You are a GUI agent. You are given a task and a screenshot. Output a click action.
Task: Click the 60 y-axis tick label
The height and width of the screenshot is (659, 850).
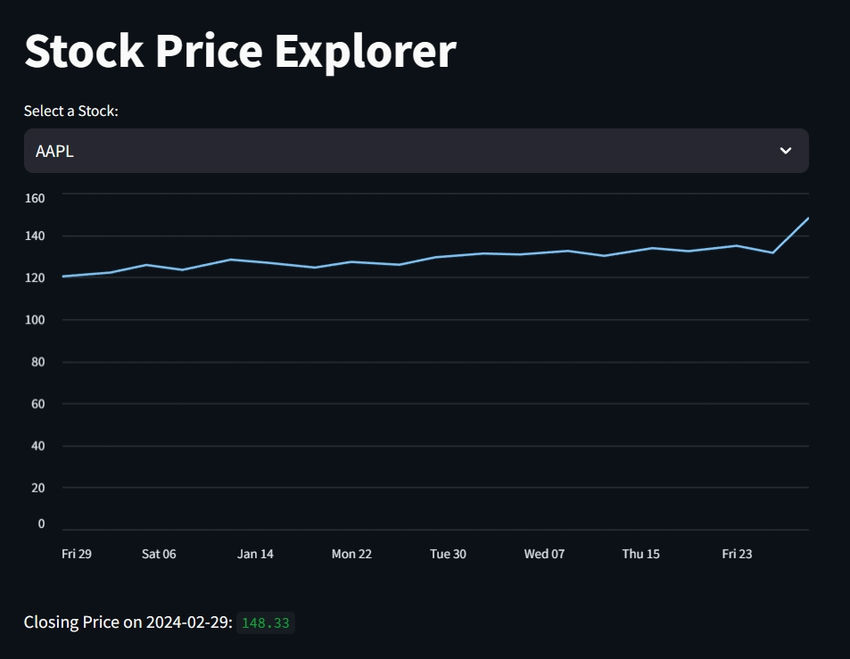point(38,404)
